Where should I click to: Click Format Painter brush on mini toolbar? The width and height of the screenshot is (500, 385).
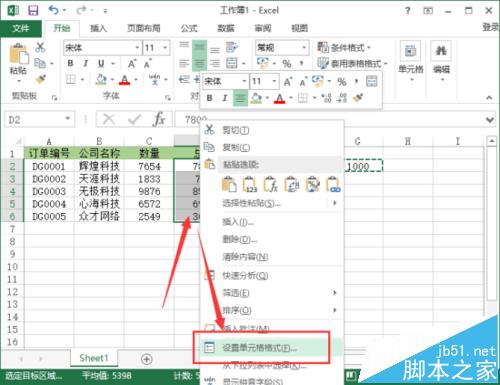coord(358,98)
